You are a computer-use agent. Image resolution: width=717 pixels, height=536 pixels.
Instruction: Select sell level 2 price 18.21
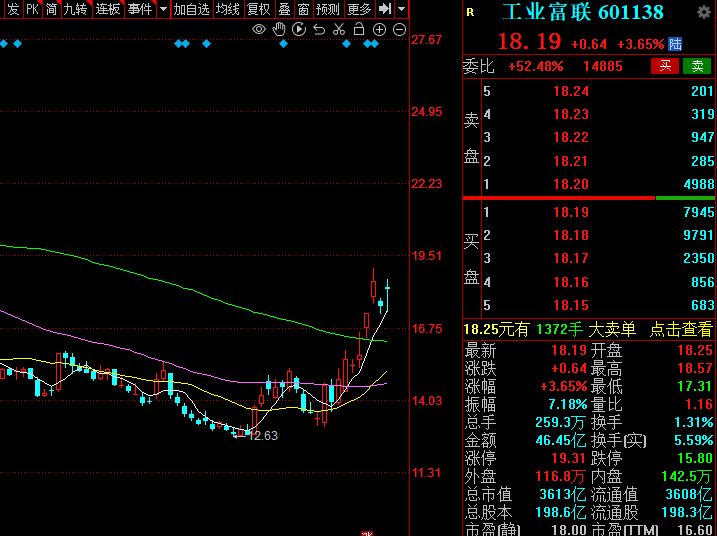(571, 161)
